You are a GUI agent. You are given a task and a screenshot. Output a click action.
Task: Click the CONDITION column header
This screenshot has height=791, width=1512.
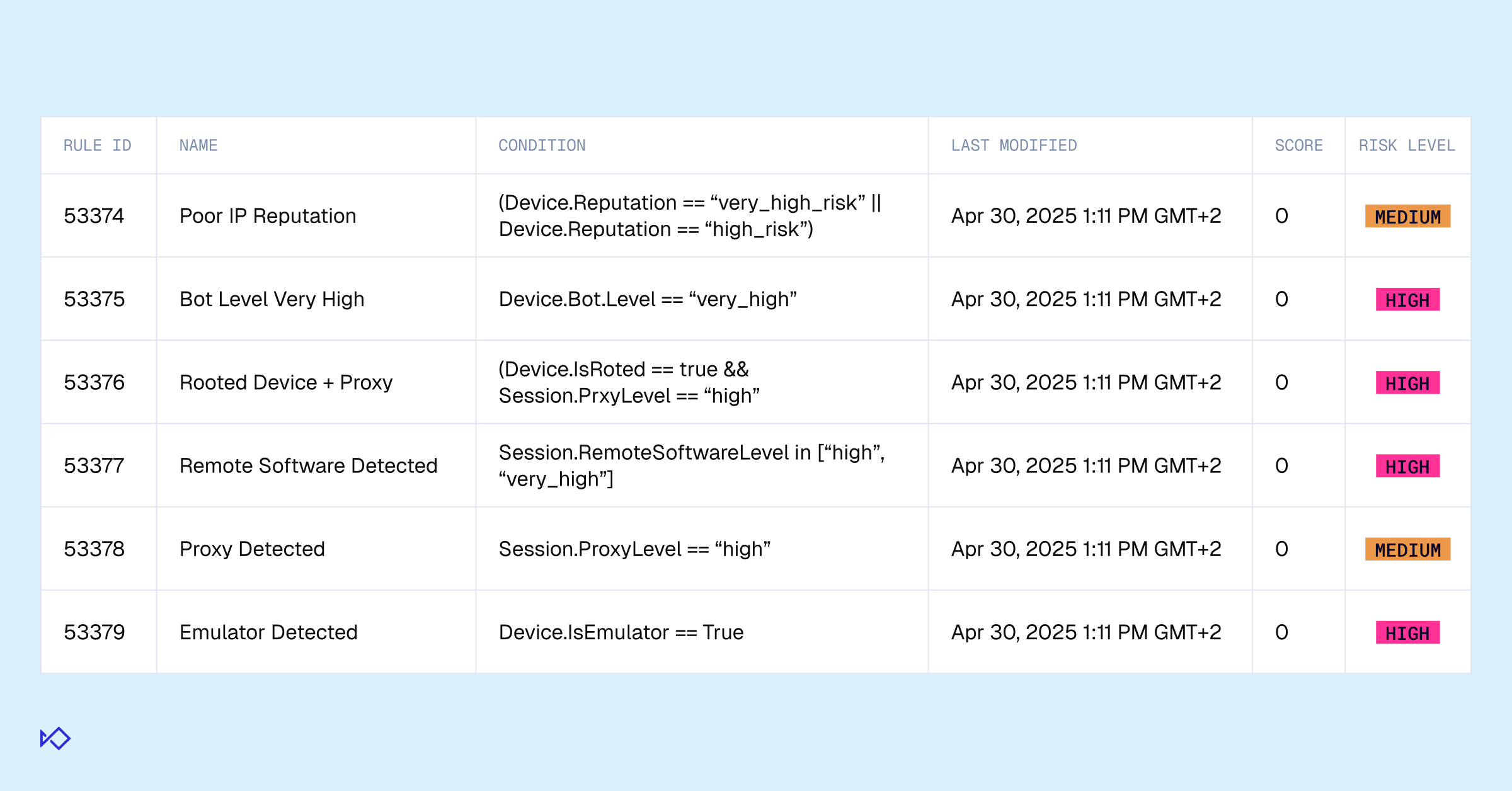pyautogui.click(x=542, y=145)
